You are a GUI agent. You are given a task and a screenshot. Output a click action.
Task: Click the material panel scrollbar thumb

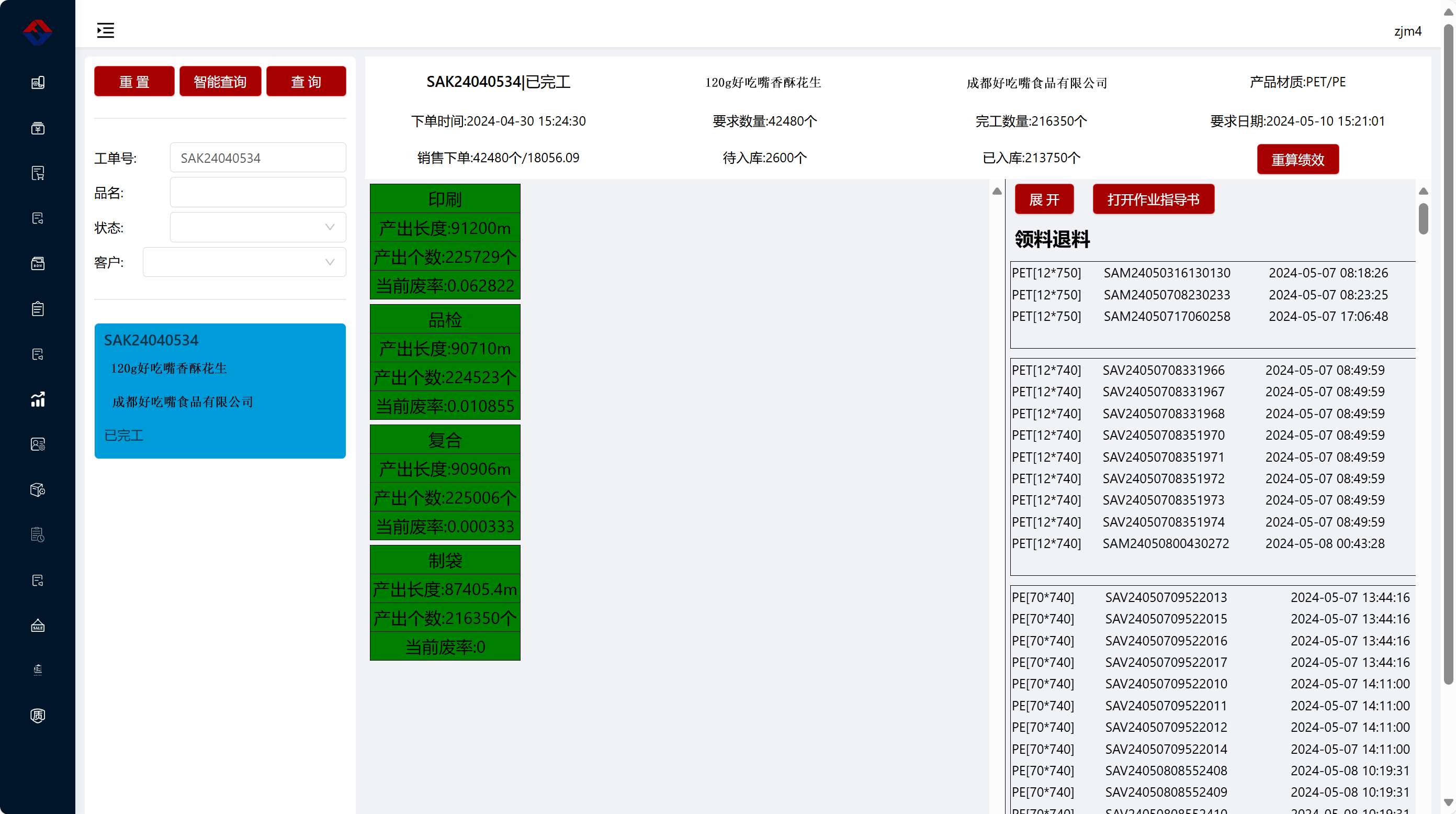pos(1423,219)
